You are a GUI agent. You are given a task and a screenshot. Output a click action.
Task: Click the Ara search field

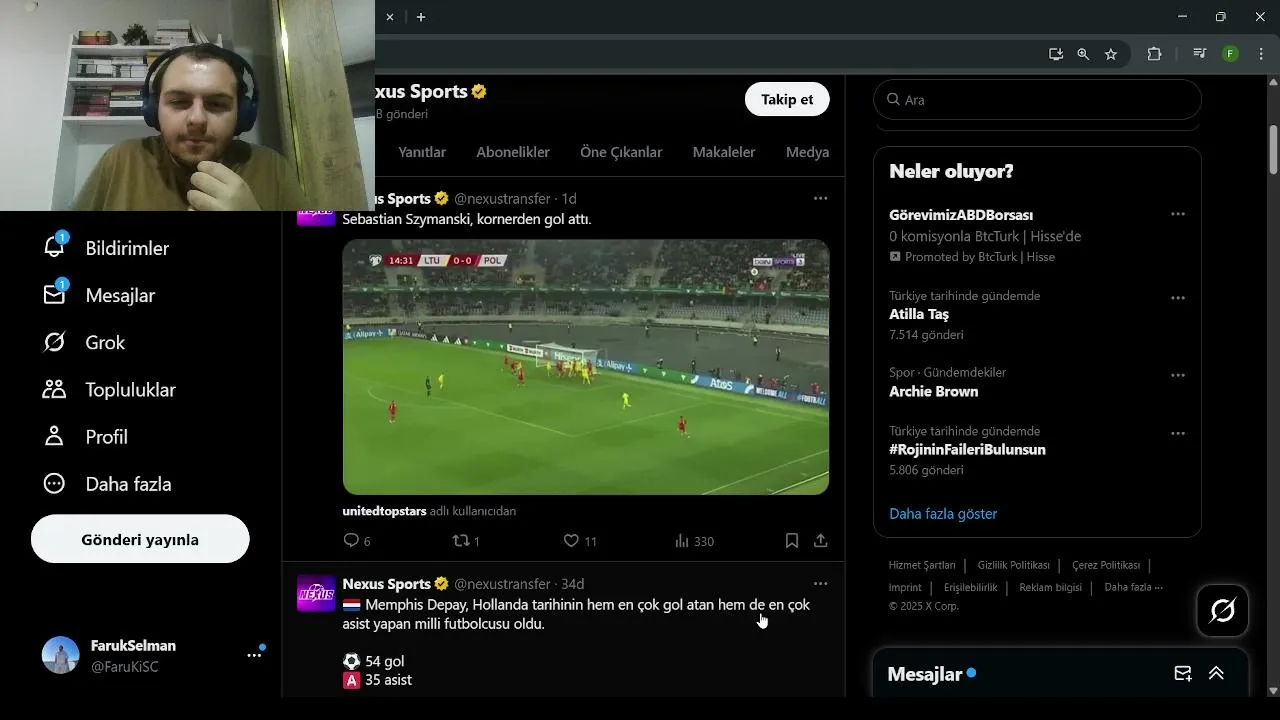[x=1037, y=100]
